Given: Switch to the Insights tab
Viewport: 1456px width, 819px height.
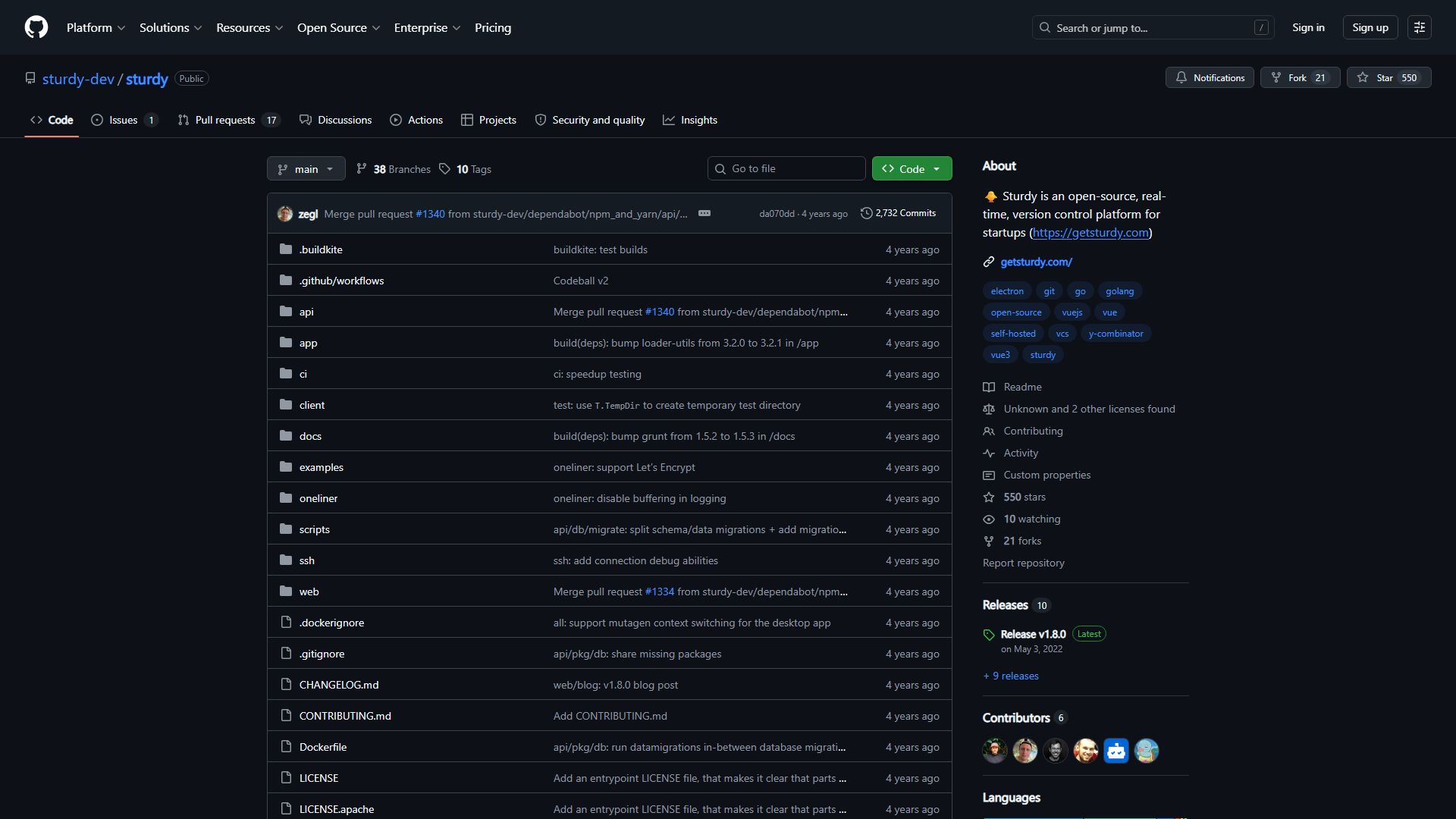Looking at the screenshot, I should pos(690,120).
